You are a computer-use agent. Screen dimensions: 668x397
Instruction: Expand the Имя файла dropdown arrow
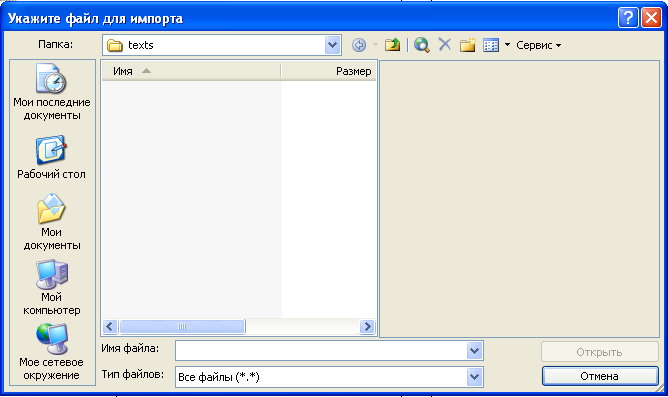[x=474, y=351]
